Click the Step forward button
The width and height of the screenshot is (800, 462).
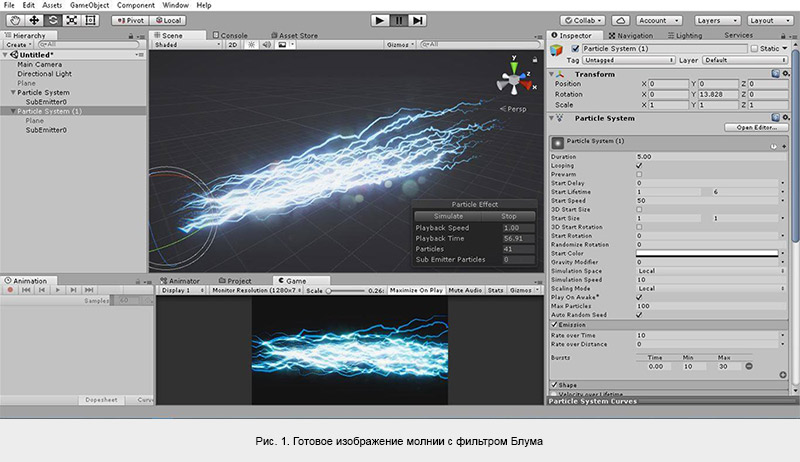pos(419,20)
